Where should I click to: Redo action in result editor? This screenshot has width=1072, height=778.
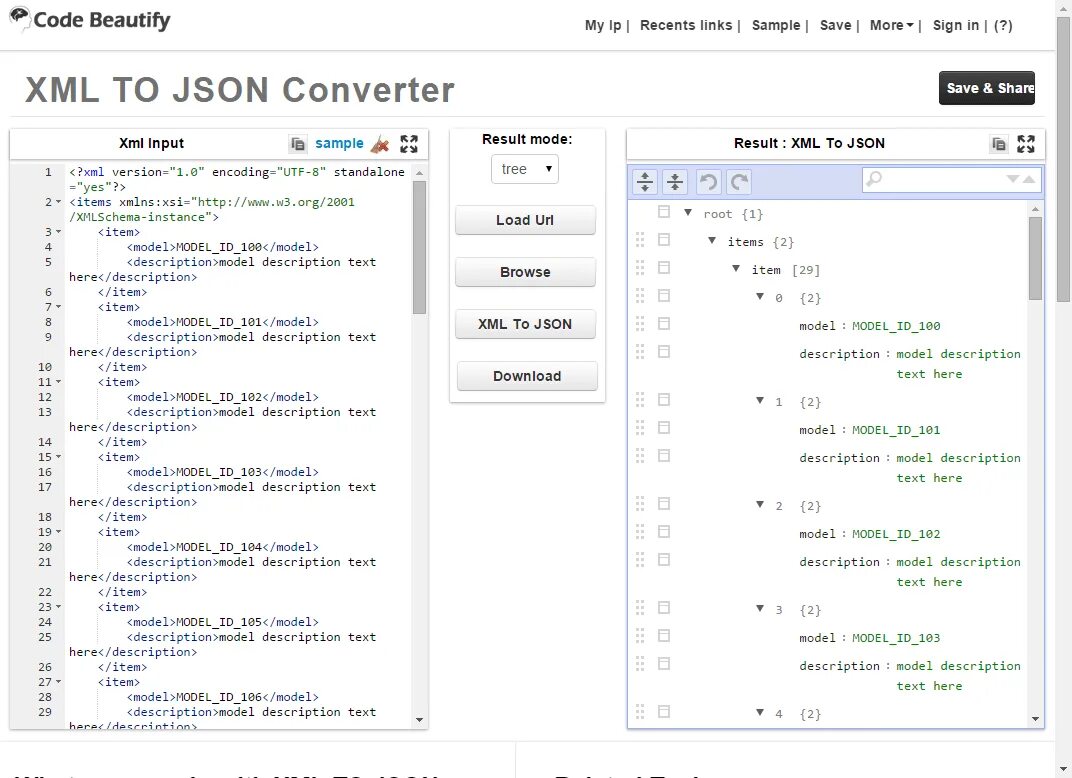click(739, 181)
